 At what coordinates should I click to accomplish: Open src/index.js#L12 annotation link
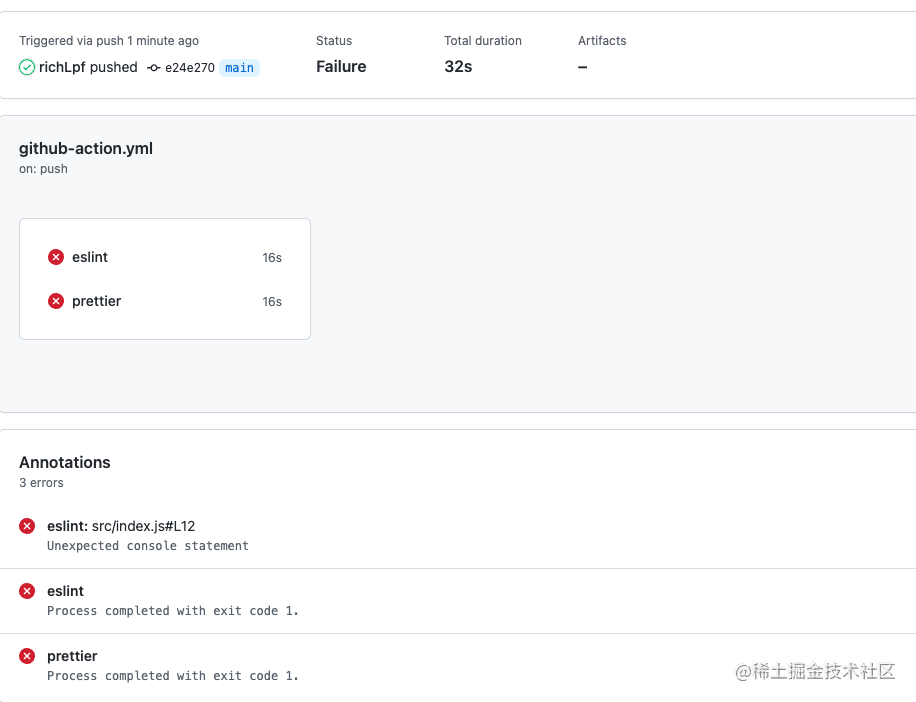point(144,526)
